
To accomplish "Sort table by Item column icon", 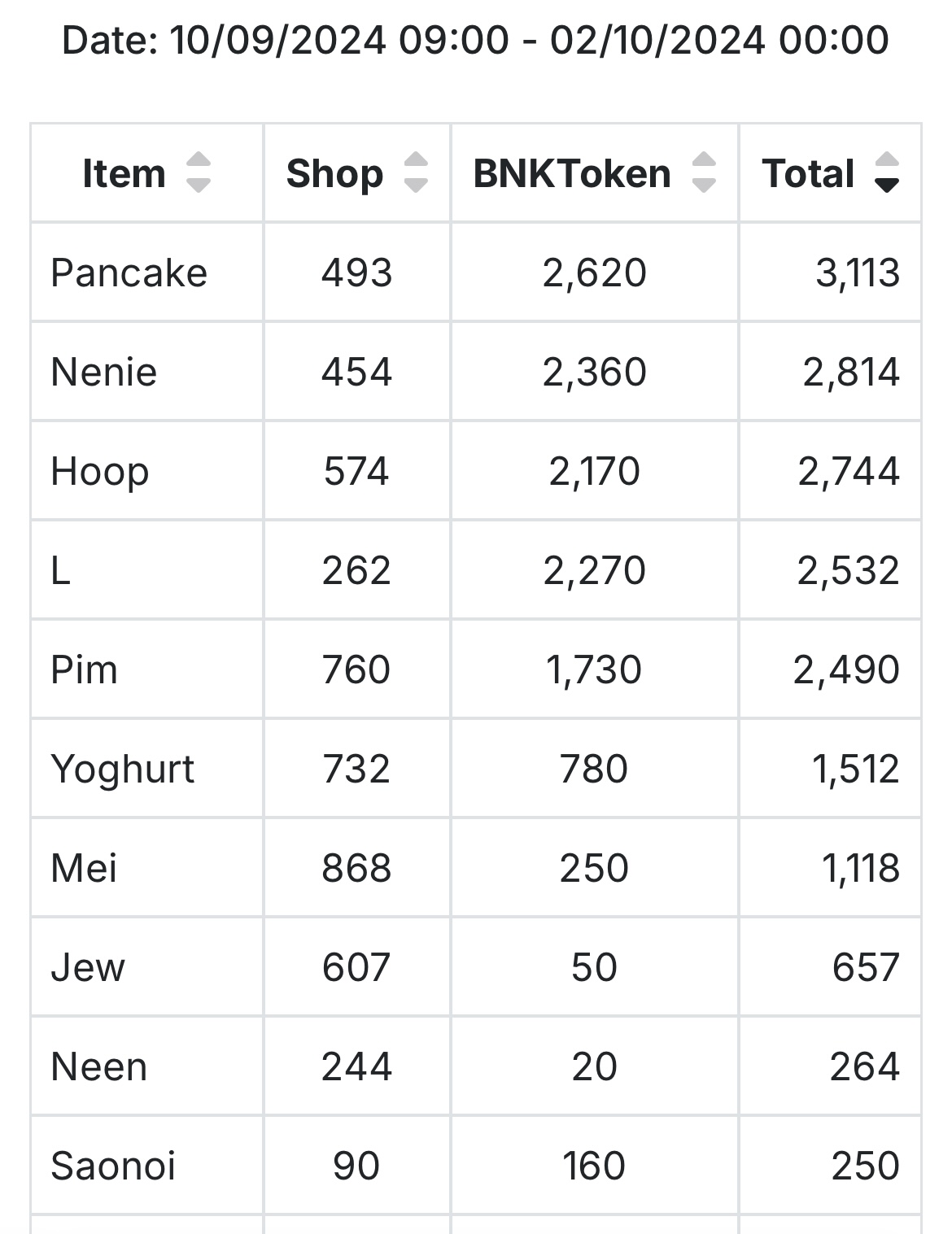I will click(x=199, y=173).
